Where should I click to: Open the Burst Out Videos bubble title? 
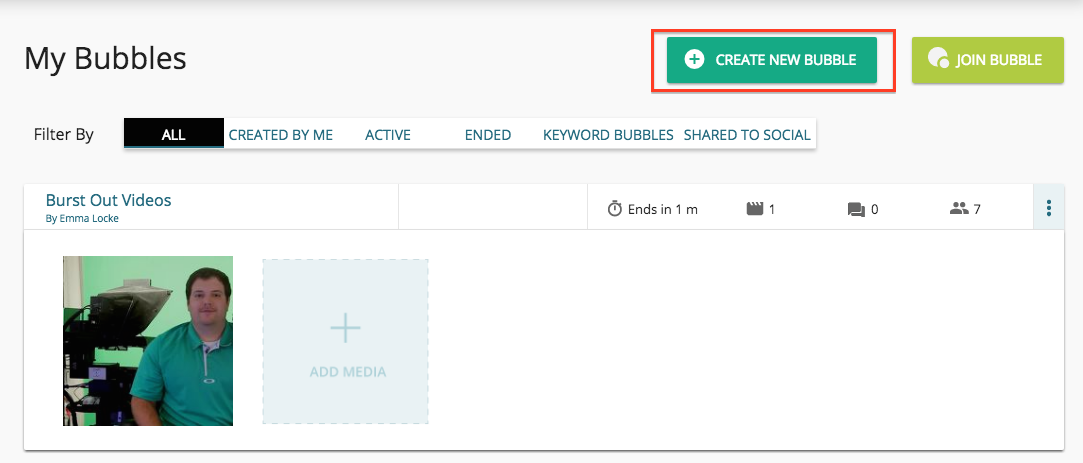coord(108,200)
